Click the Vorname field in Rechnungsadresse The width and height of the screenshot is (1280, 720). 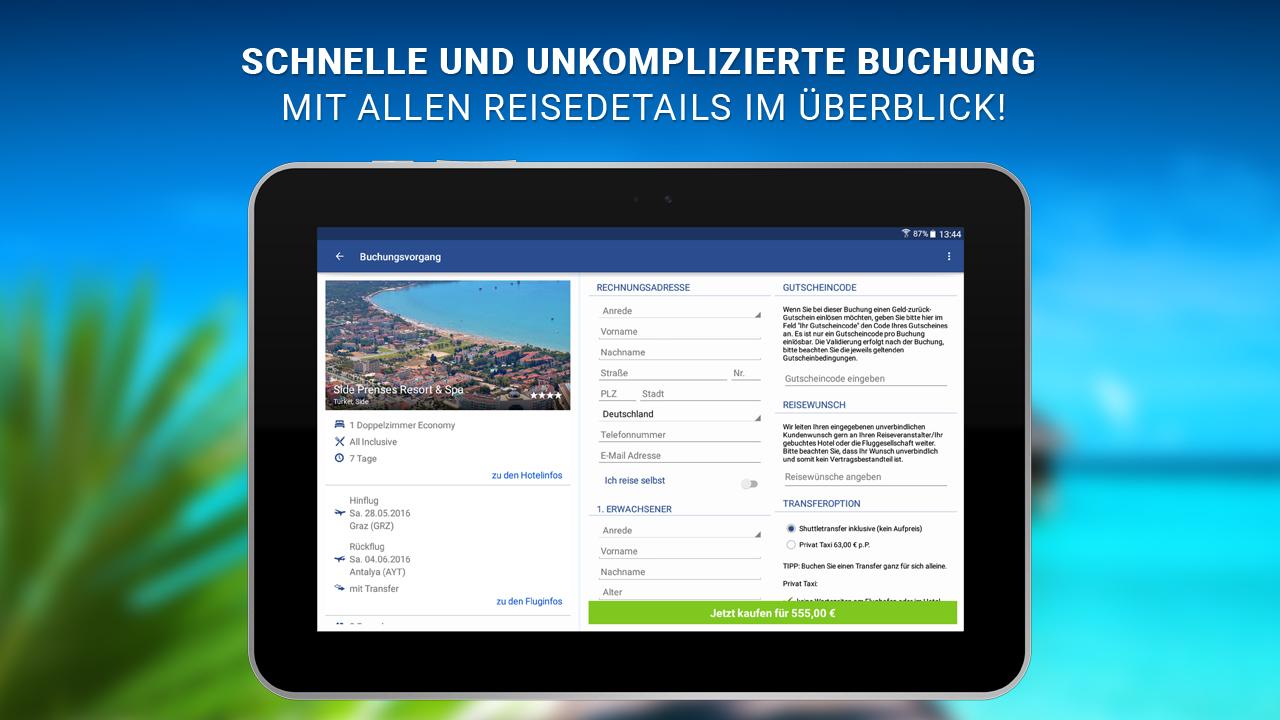[x=680, y=332]
